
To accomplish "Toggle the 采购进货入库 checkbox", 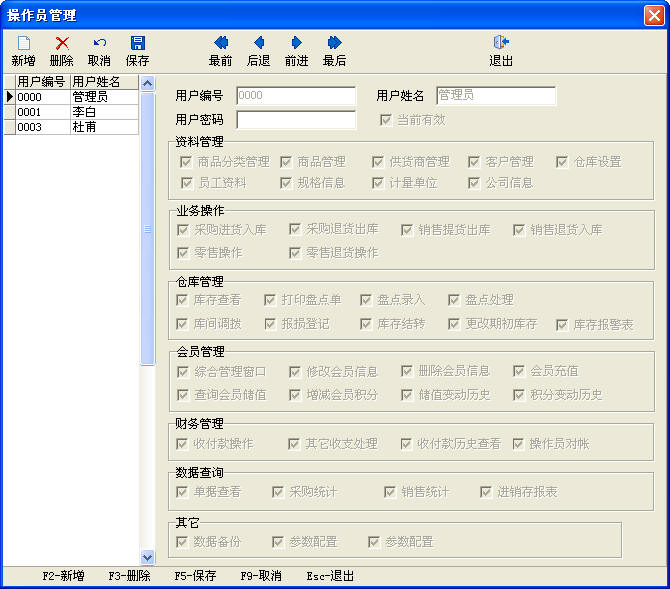I will tap(183, 230).
